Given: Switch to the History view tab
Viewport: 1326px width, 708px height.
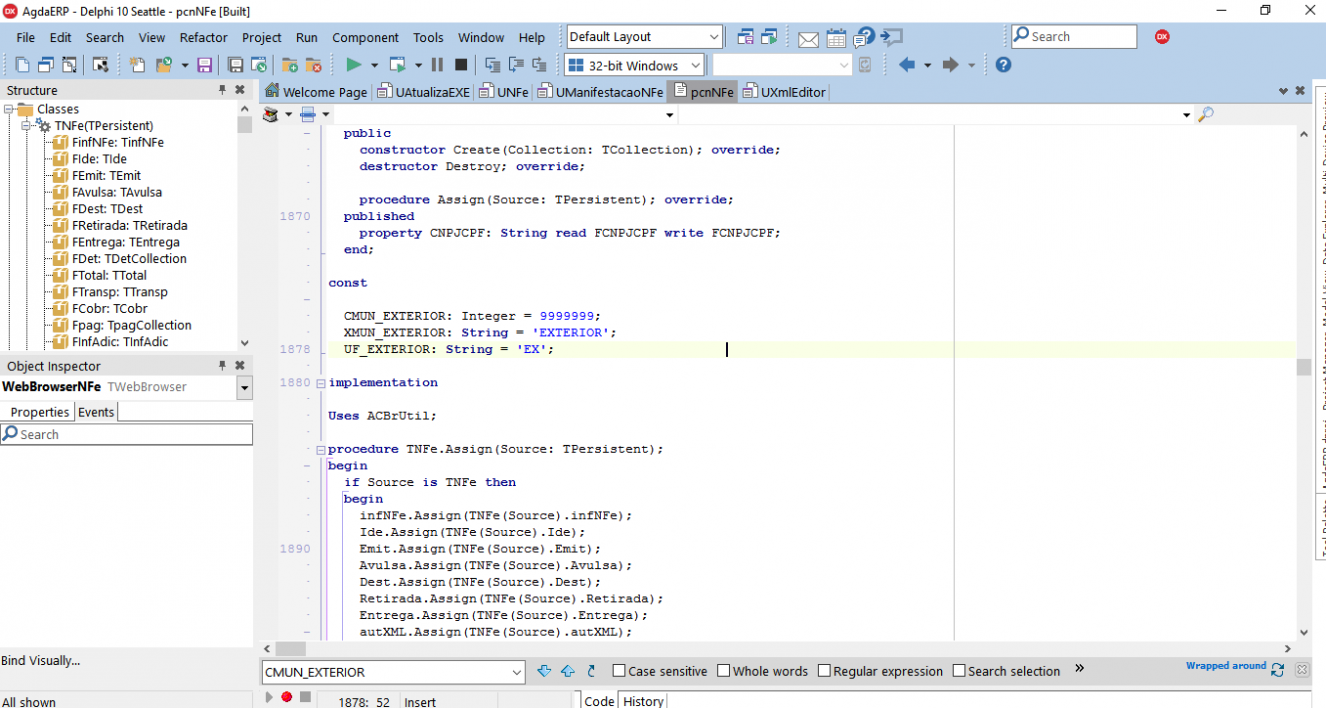Looking at the screenshot, I should [643, 701].
